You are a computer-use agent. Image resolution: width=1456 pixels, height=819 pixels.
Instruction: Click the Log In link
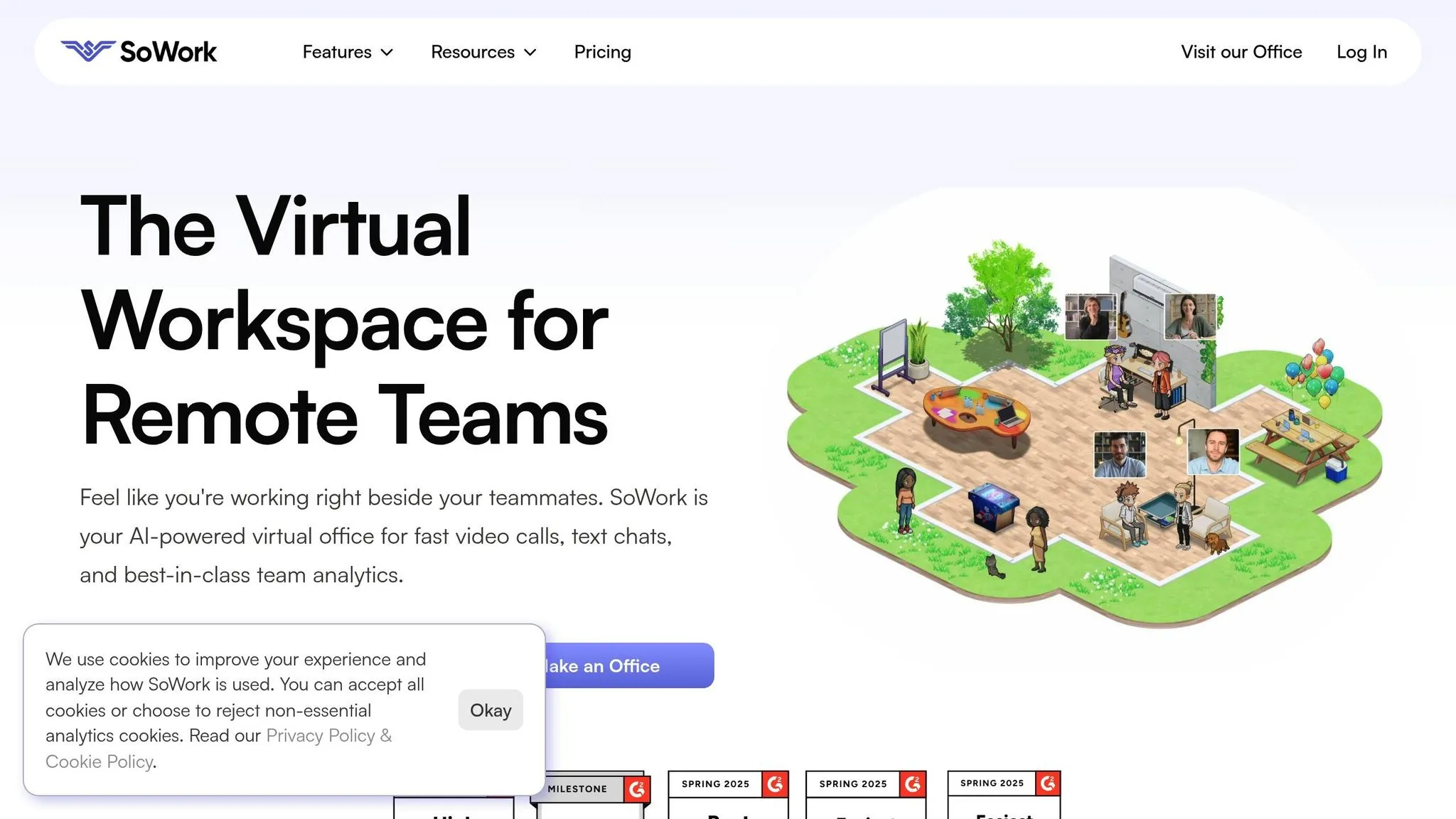coord(1361,52)
